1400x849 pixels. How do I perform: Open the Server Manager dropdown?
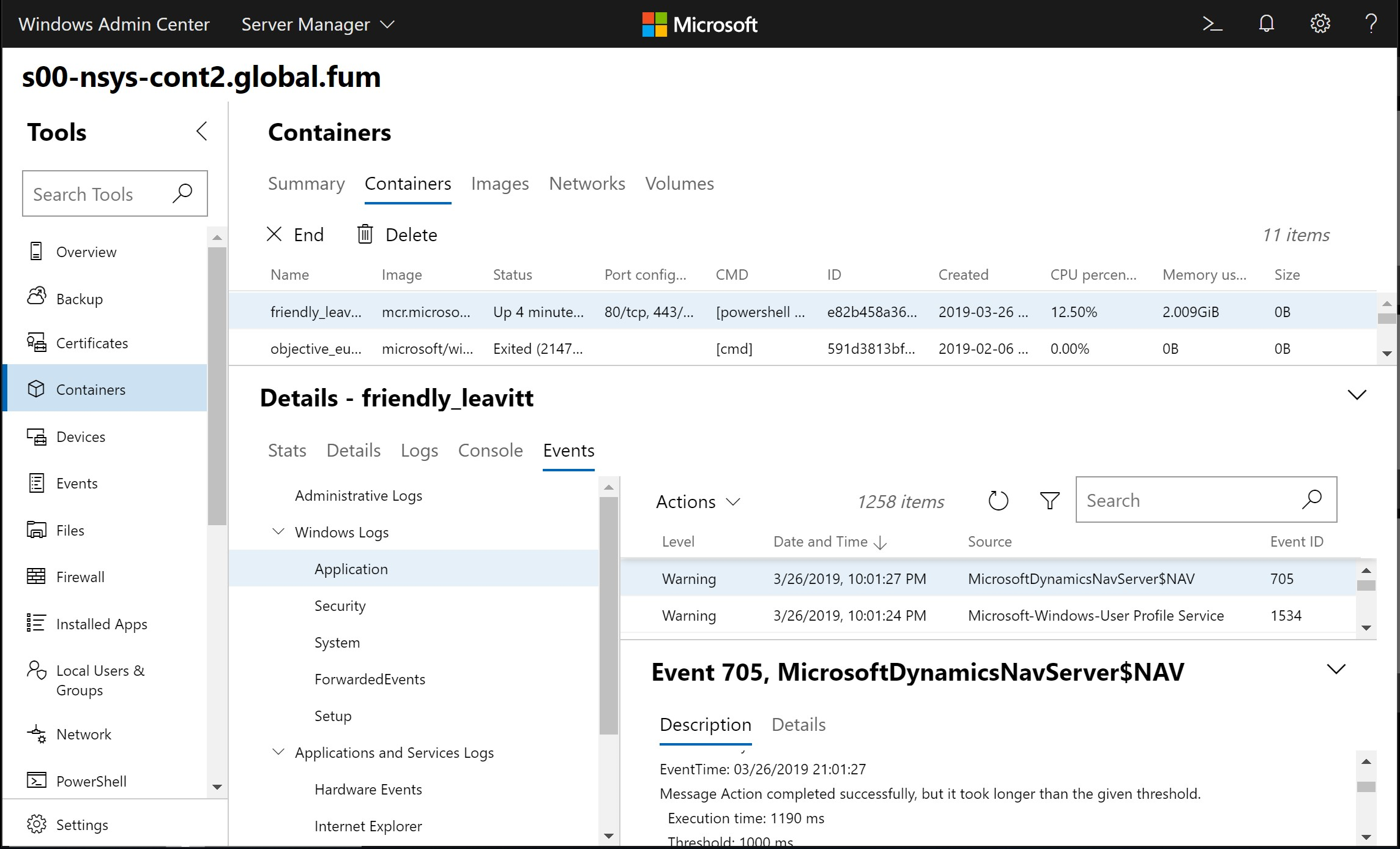click(x=318, y=24)
